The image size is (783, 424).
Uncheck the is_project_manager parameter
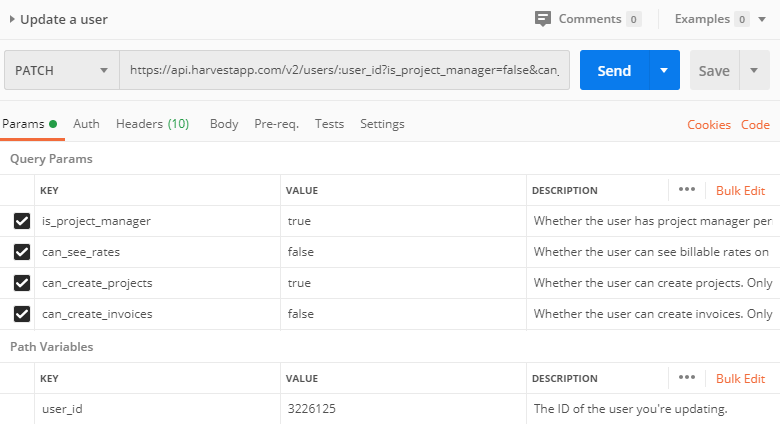pyautogui.click(x=22, y=221)
